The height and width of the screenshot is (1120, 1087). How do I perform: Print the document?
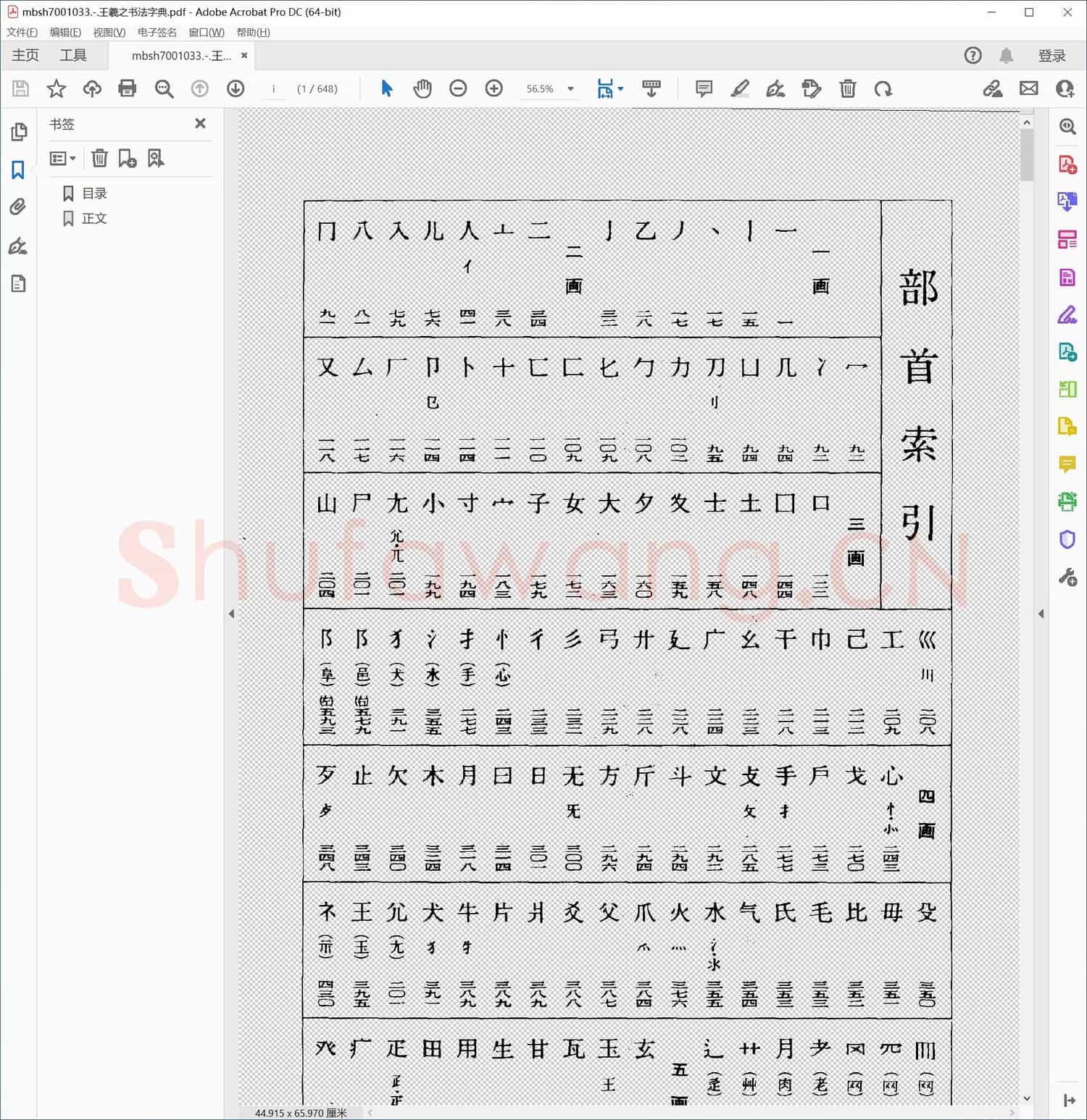pos(128,88)
